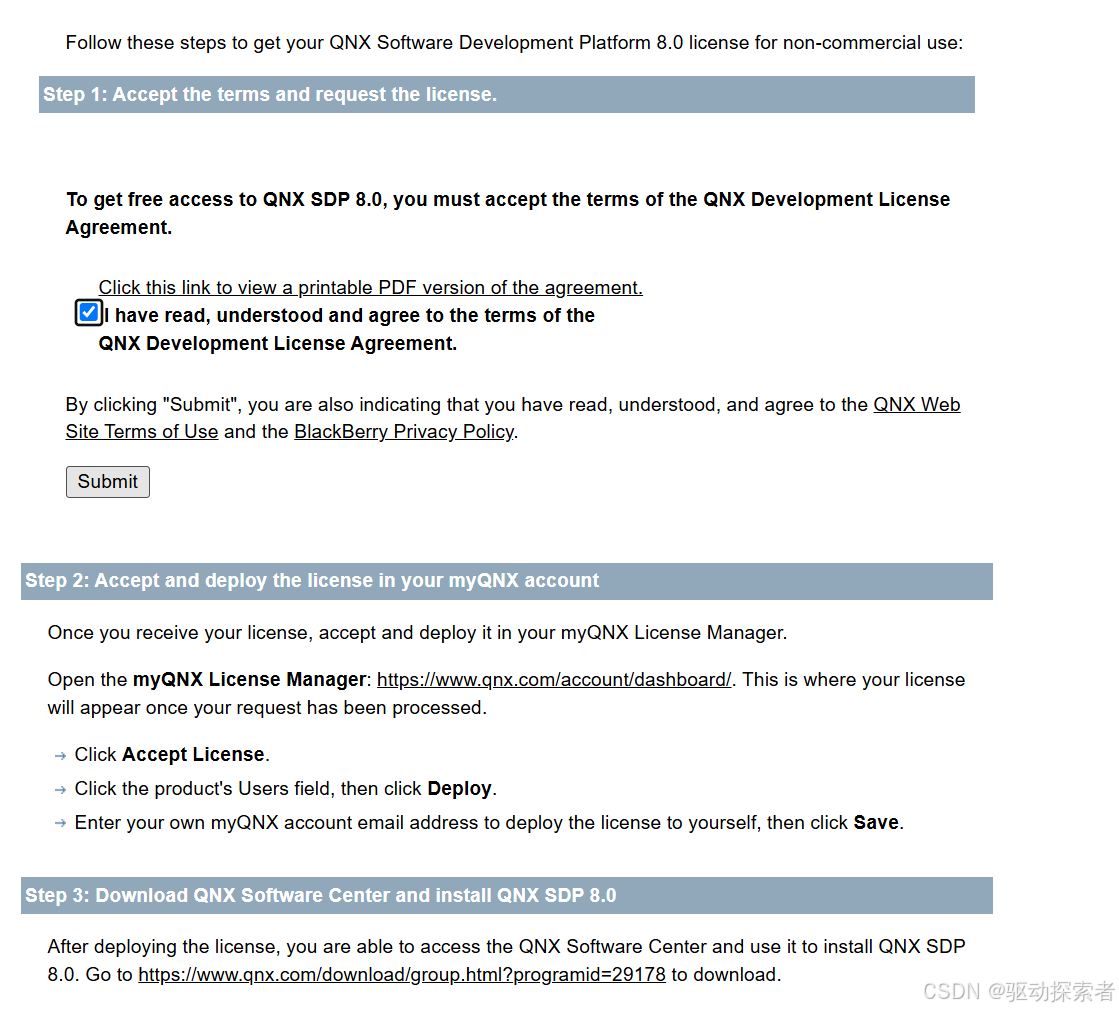The image size is (1119, 1011).
Task: Click the 'To get free access to QNX SDP 8.0' paragraph
Action: point(507,213)
